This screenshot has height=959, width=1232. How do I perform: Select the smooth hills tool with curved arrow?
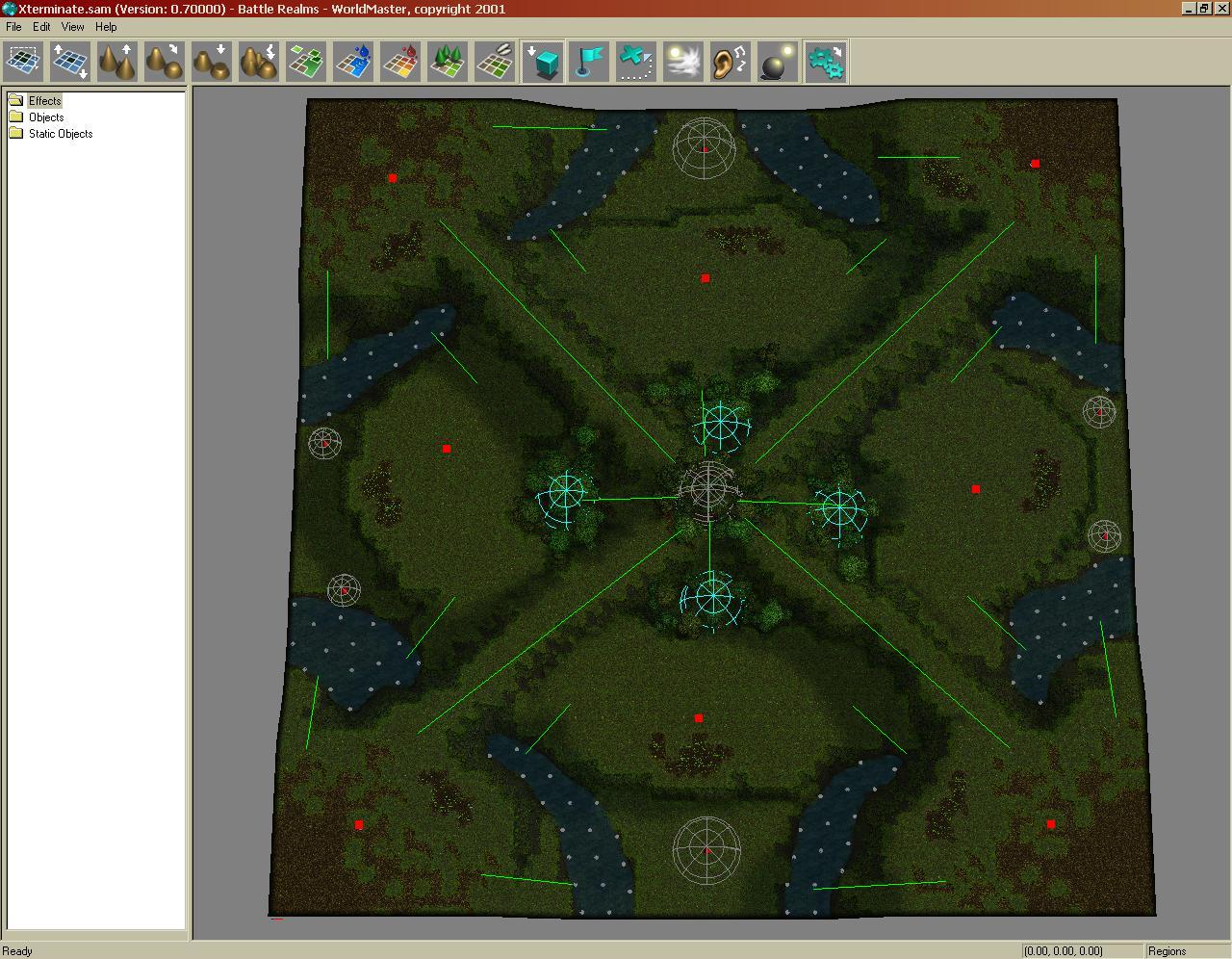(x=165, y=62)
